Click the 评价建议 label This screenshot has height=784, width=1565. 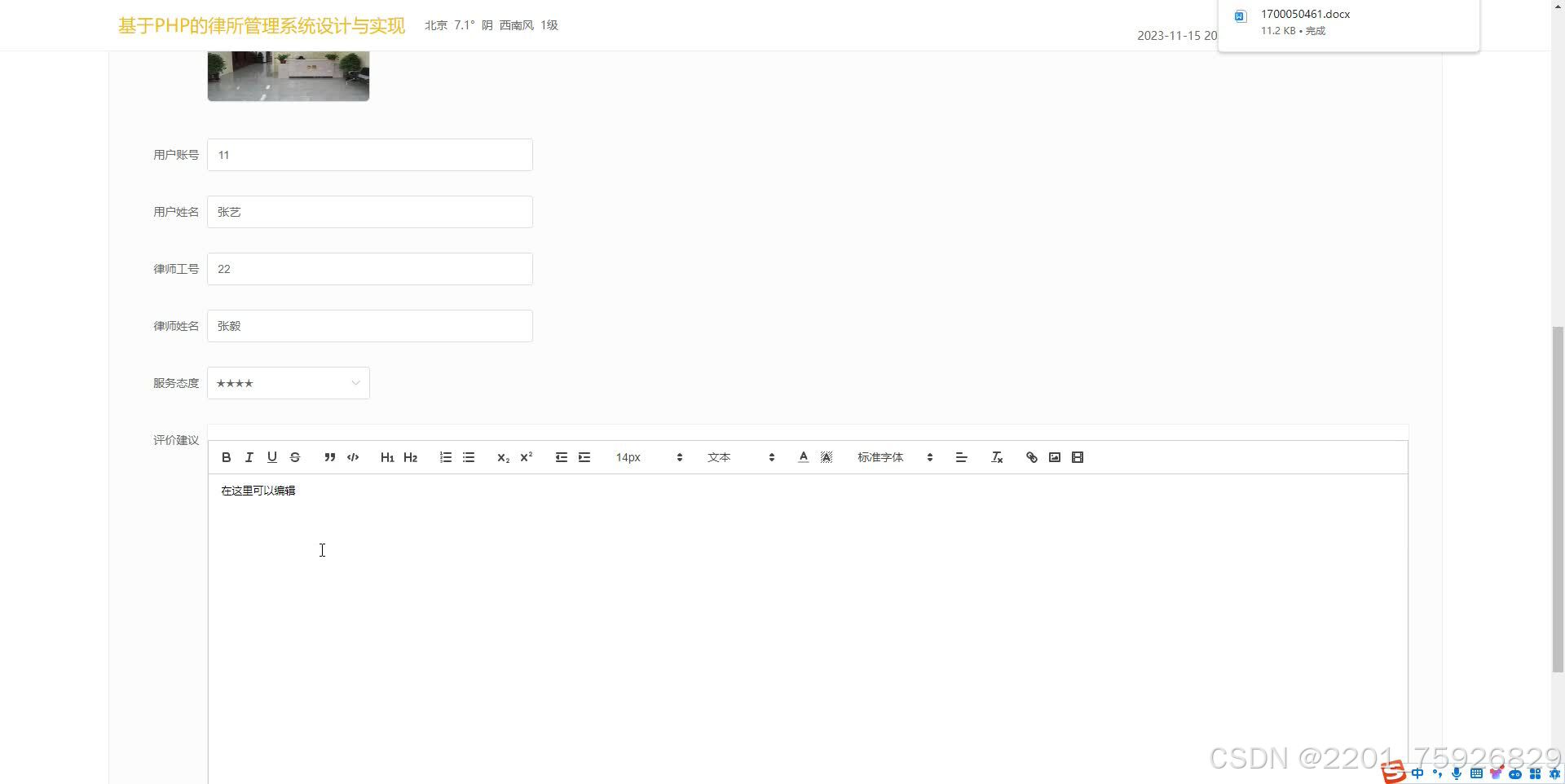coord(176,440)
